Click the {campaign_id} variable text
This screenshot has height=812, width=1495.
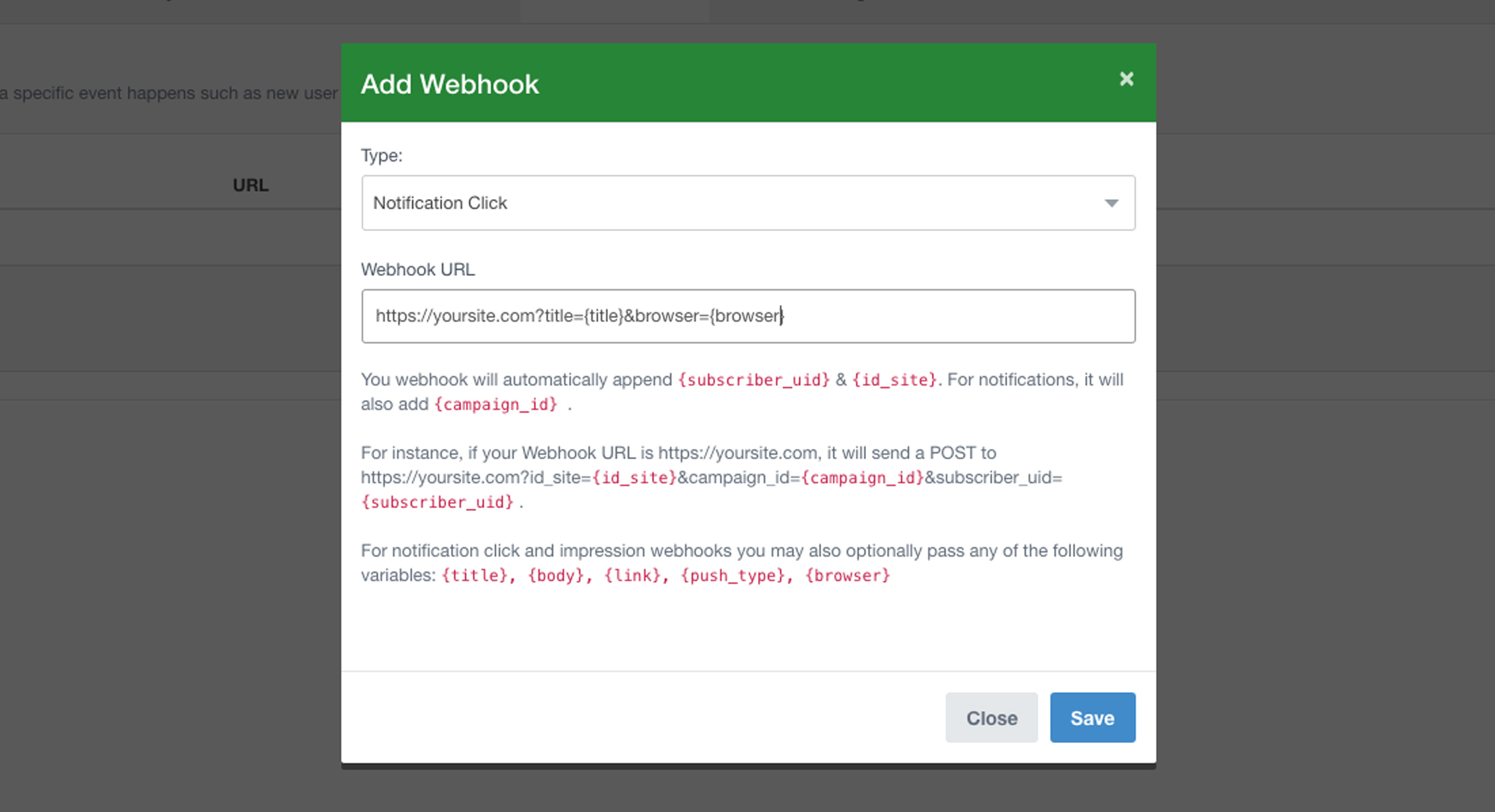pos(496,404)
